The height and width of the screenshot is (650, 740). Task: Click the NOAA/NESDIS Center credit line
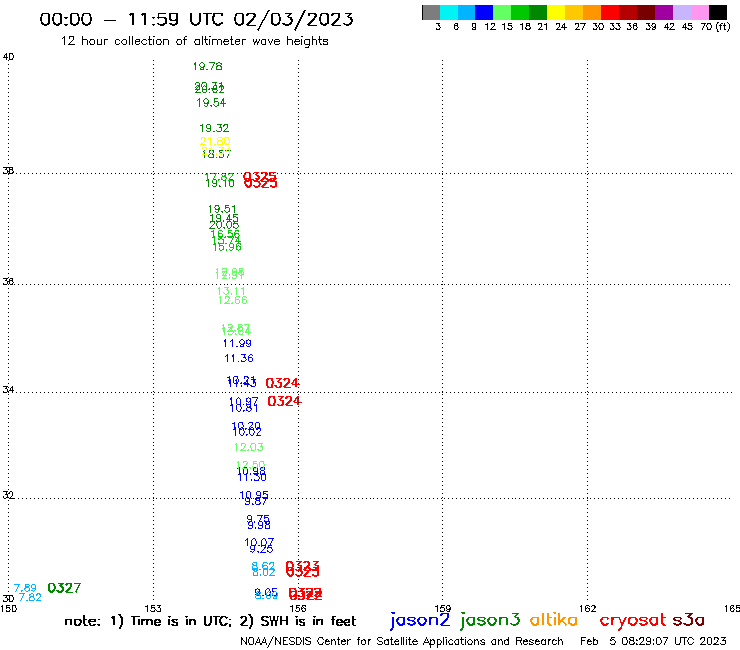pyautogui.click(x=402, y=642)
